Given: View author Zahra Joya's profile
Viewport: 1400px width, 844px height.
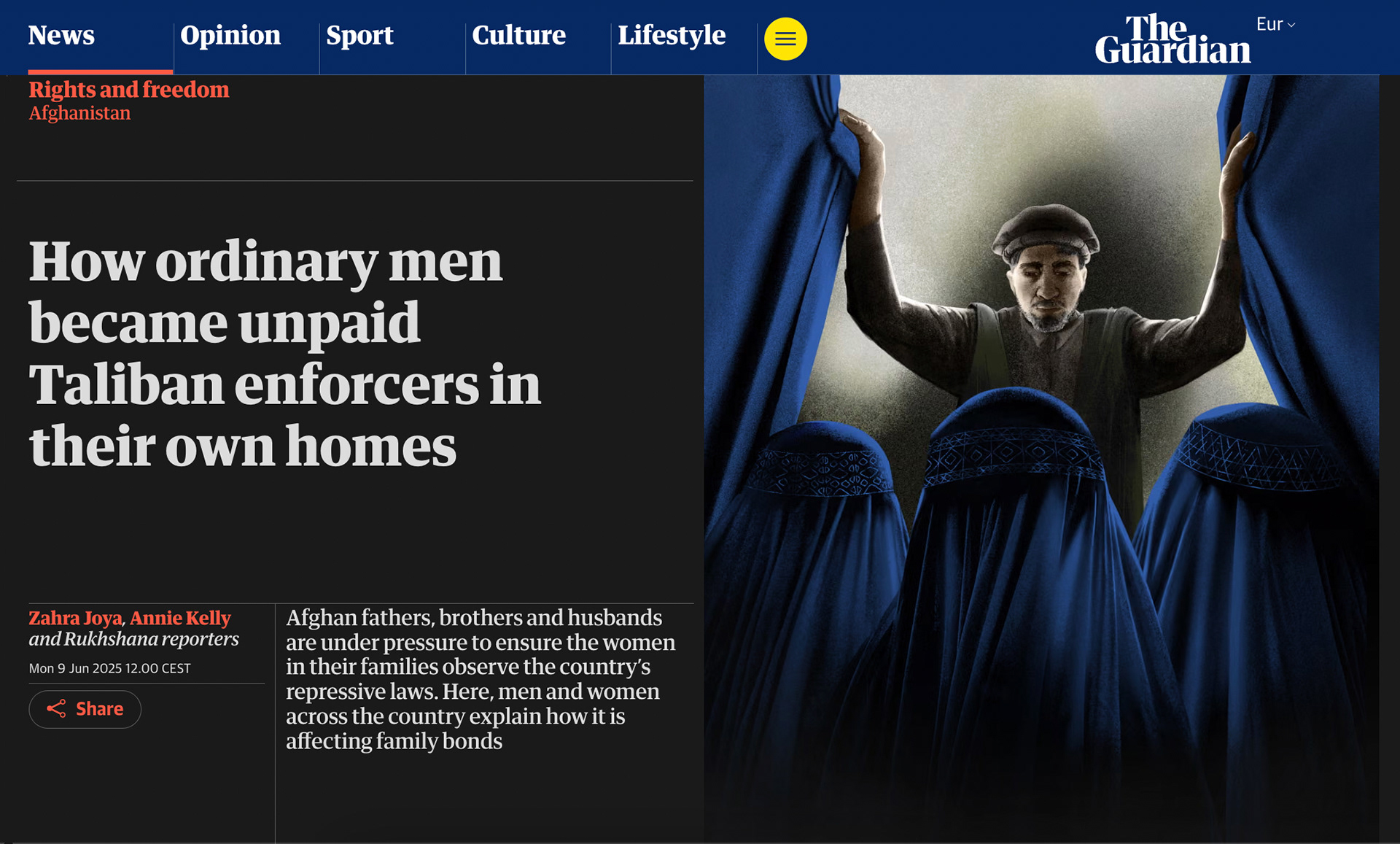Looking at the screenshot, I should tap(76, 618).
